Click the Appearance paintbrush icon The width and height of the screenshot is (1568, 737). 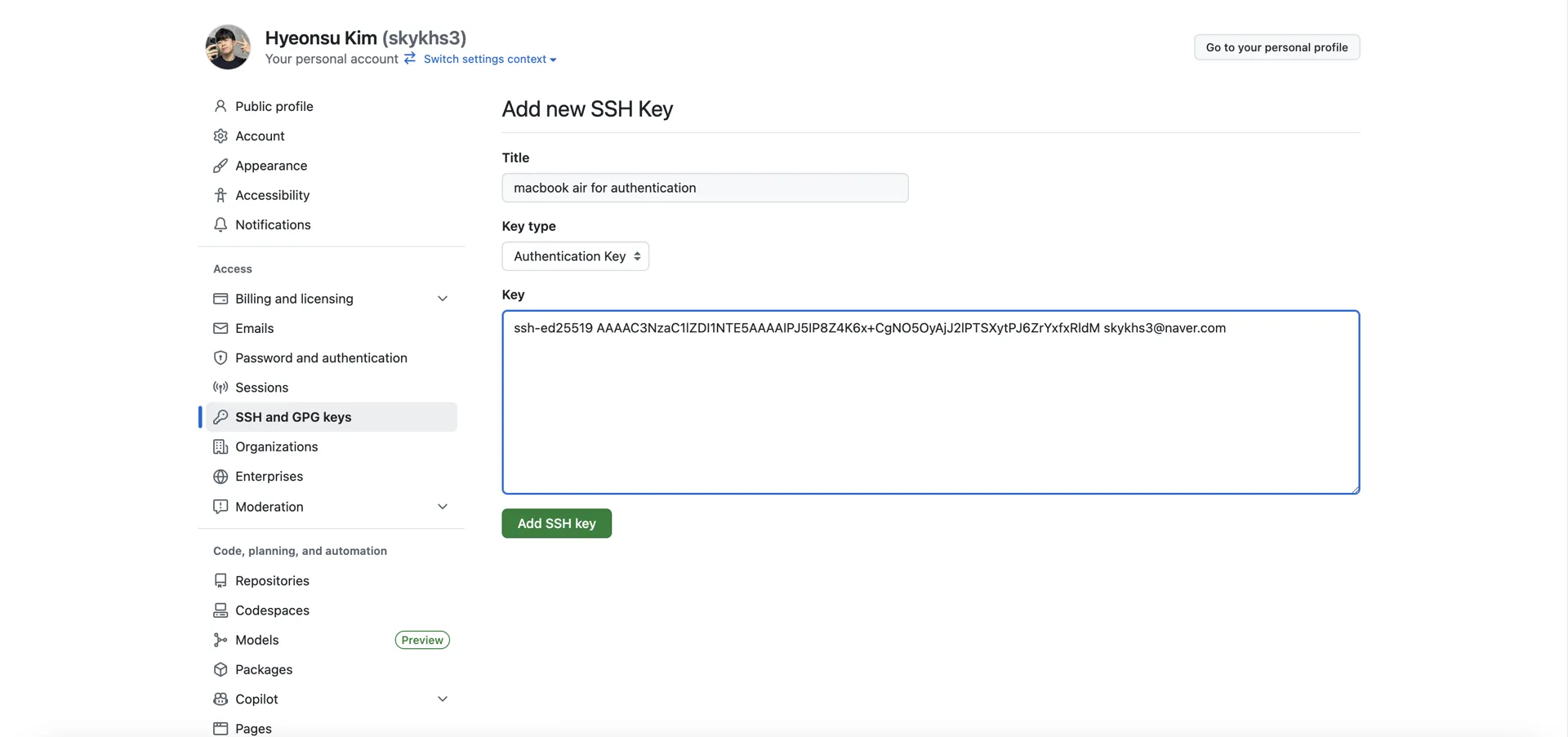[x=220, y=166]
